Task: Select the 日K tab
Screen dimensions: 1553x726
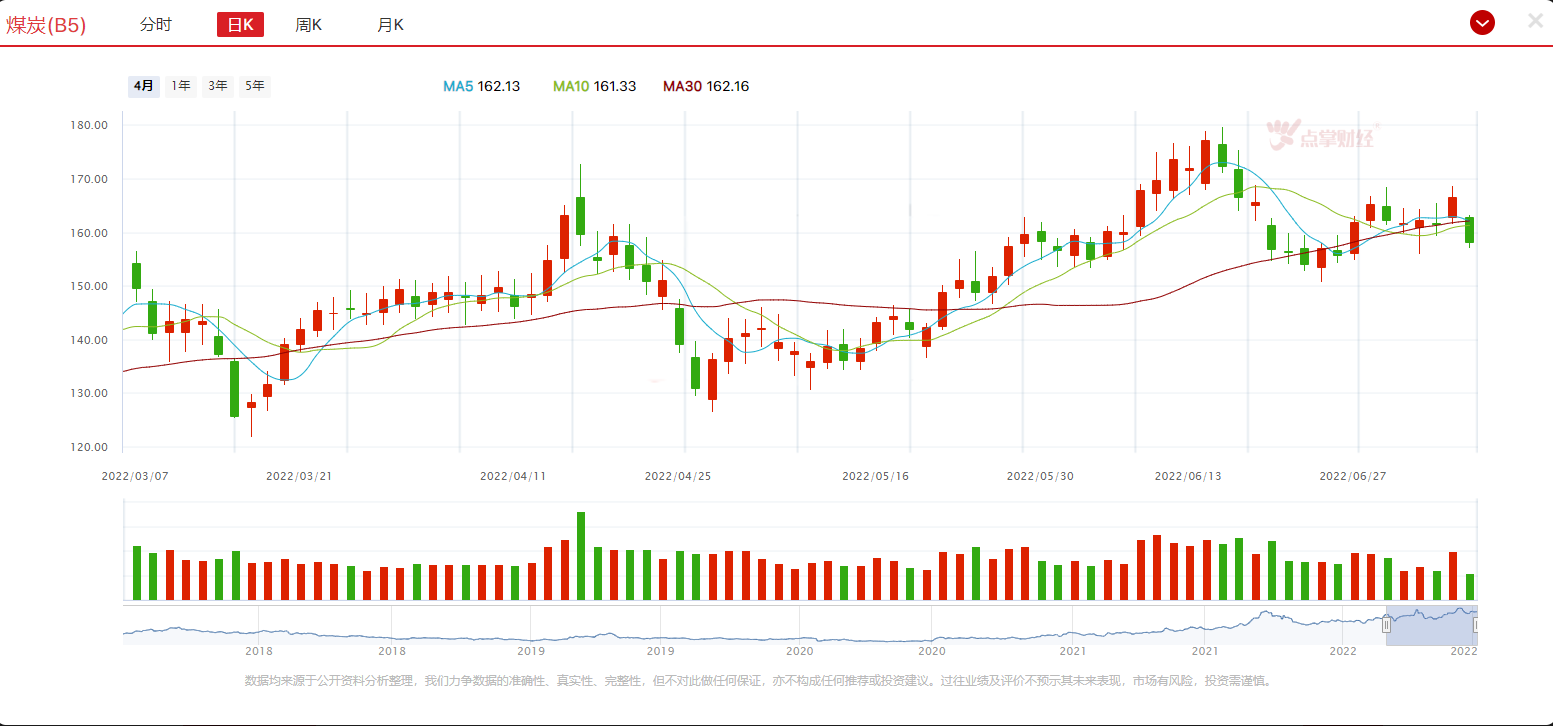Action: tap(240, 25)
